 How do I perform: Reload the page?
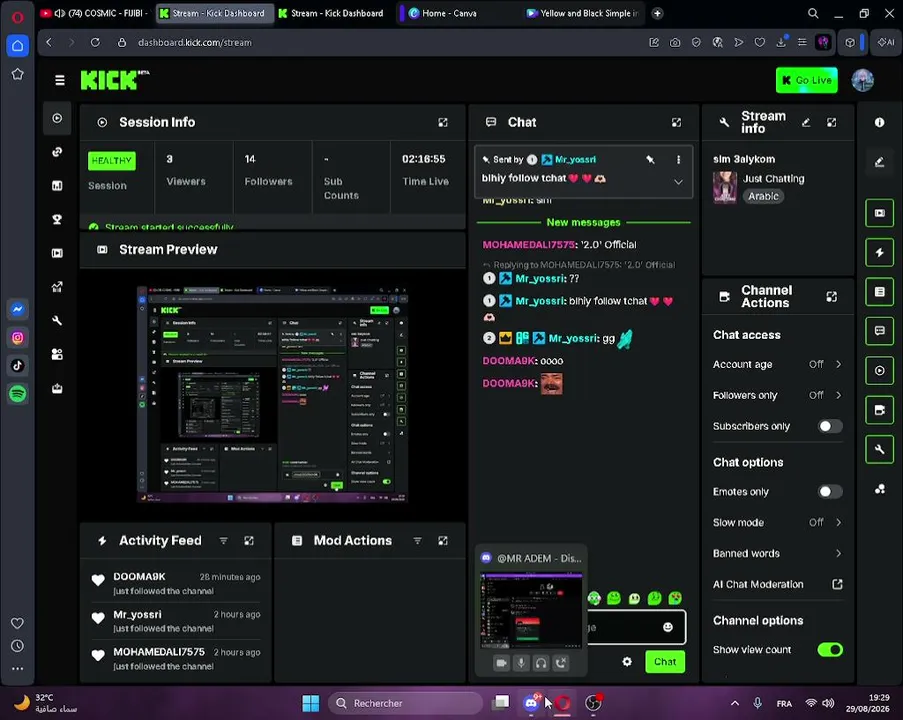point(95,42)
